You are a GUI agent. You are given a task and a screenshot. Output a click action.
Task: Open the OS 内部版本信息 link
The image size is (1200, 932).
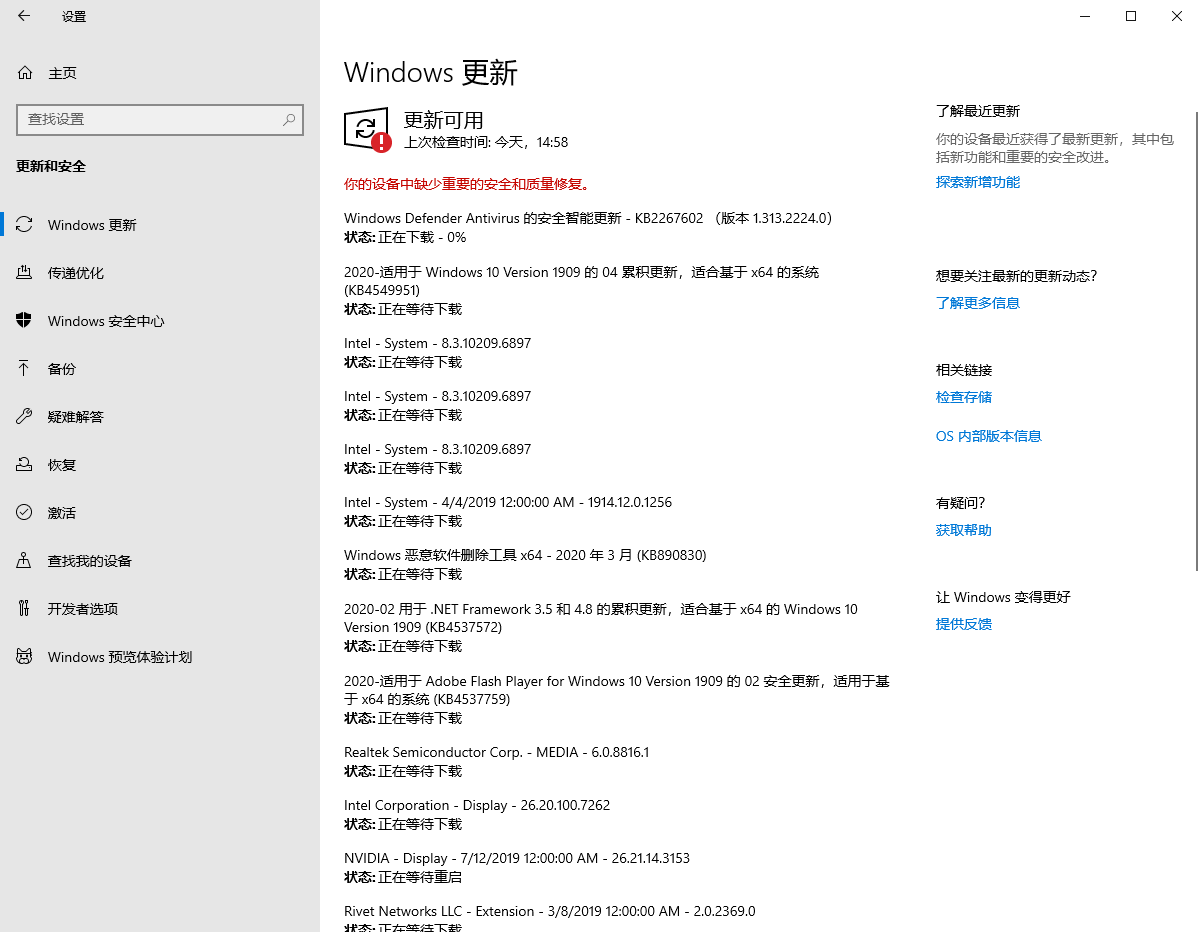click(988, 436)
